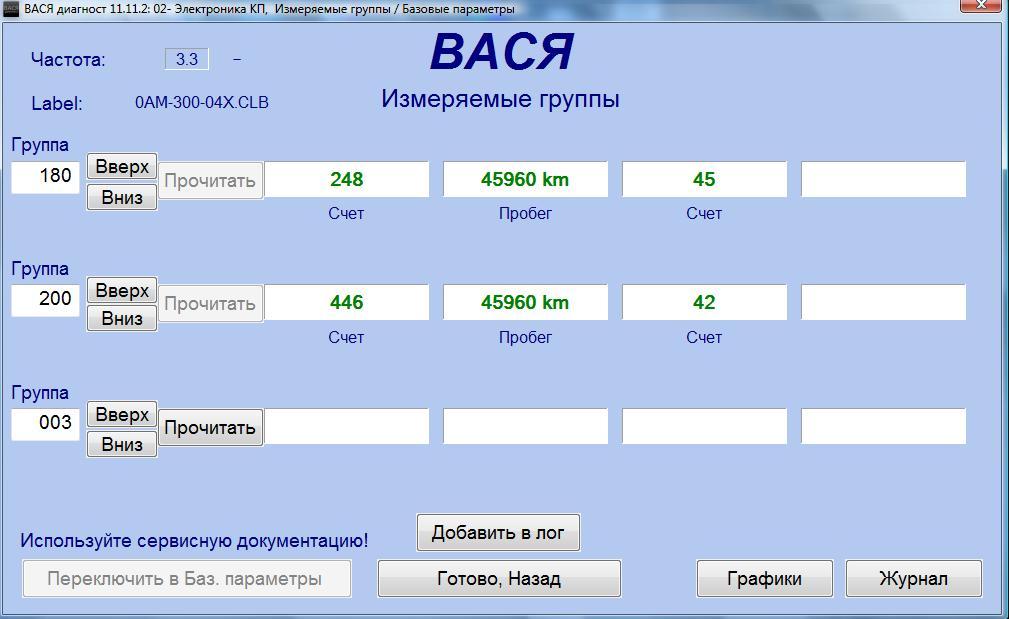
Task: Click Вверх button for group 180
Action: (x=122, y=167)
